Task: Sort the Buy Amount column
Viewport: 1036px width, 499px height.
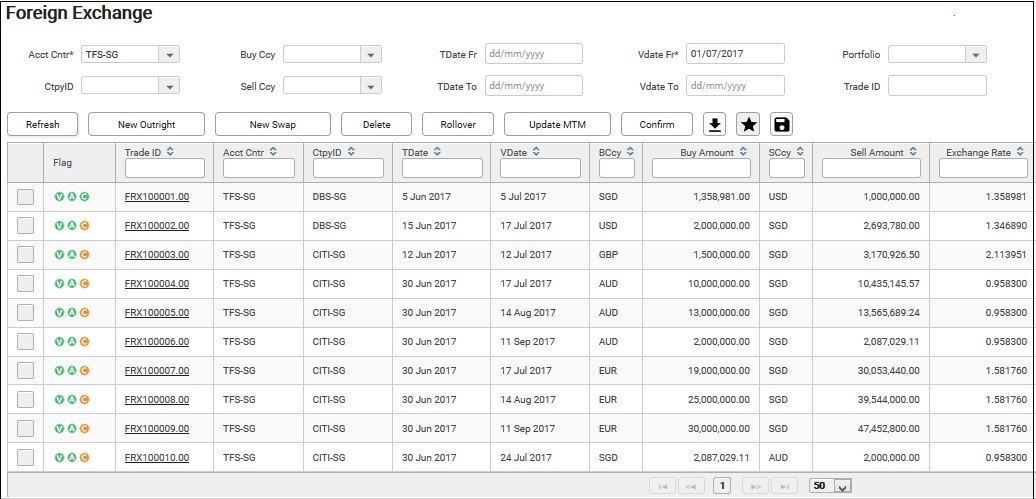Action: 741,152
